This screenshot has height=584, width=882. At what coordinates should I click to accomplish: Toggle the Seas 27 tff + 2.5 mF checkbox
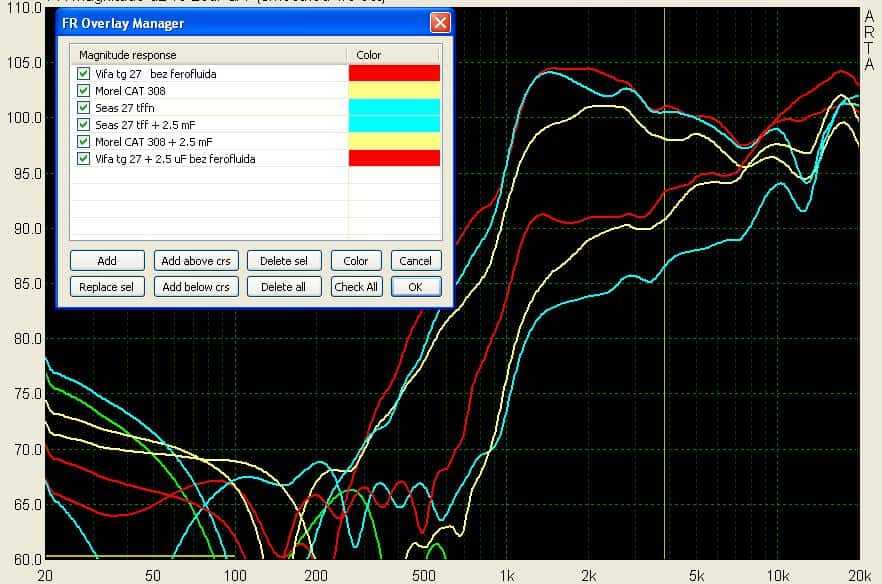coord(83,124)
